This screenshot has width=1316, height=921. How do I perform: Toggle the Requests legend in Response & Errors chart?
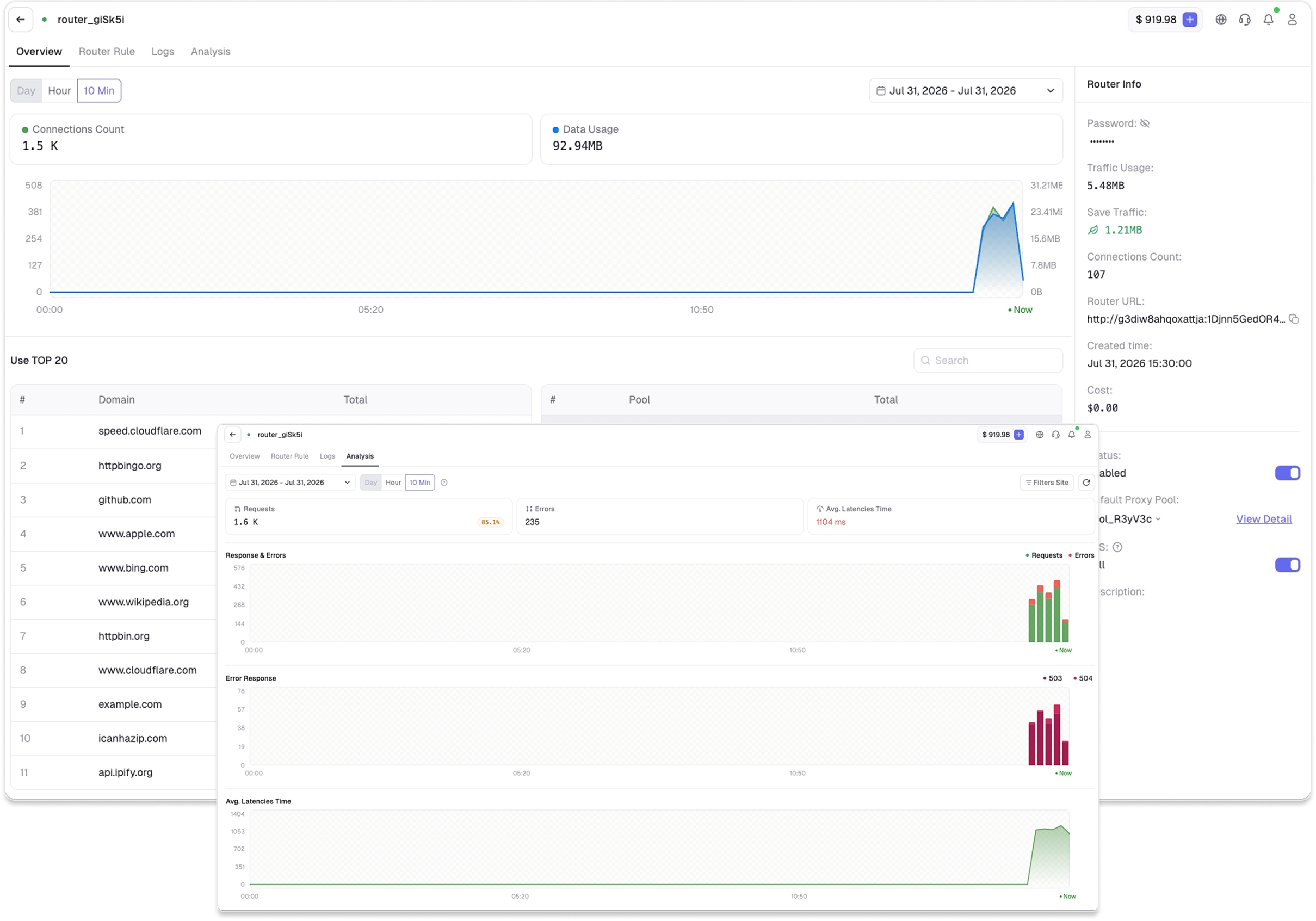tap(1044, 555)
